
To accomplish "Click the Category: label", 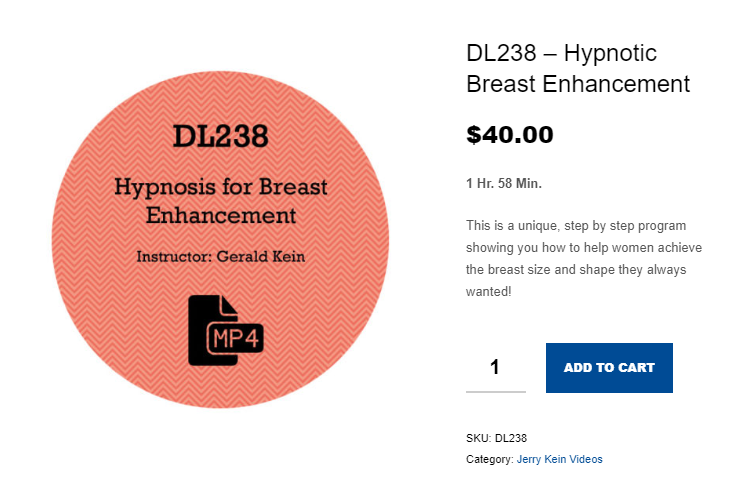I will click(x=489, y=459).
